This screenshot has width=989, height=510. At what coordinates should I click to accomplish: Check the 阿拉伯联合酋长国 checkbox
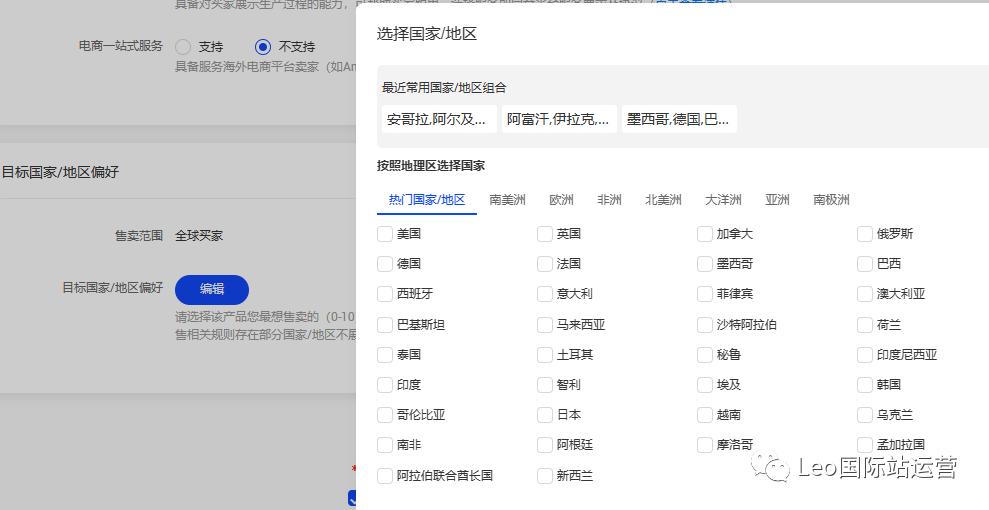pyautogui.click(x=385, y=475)
